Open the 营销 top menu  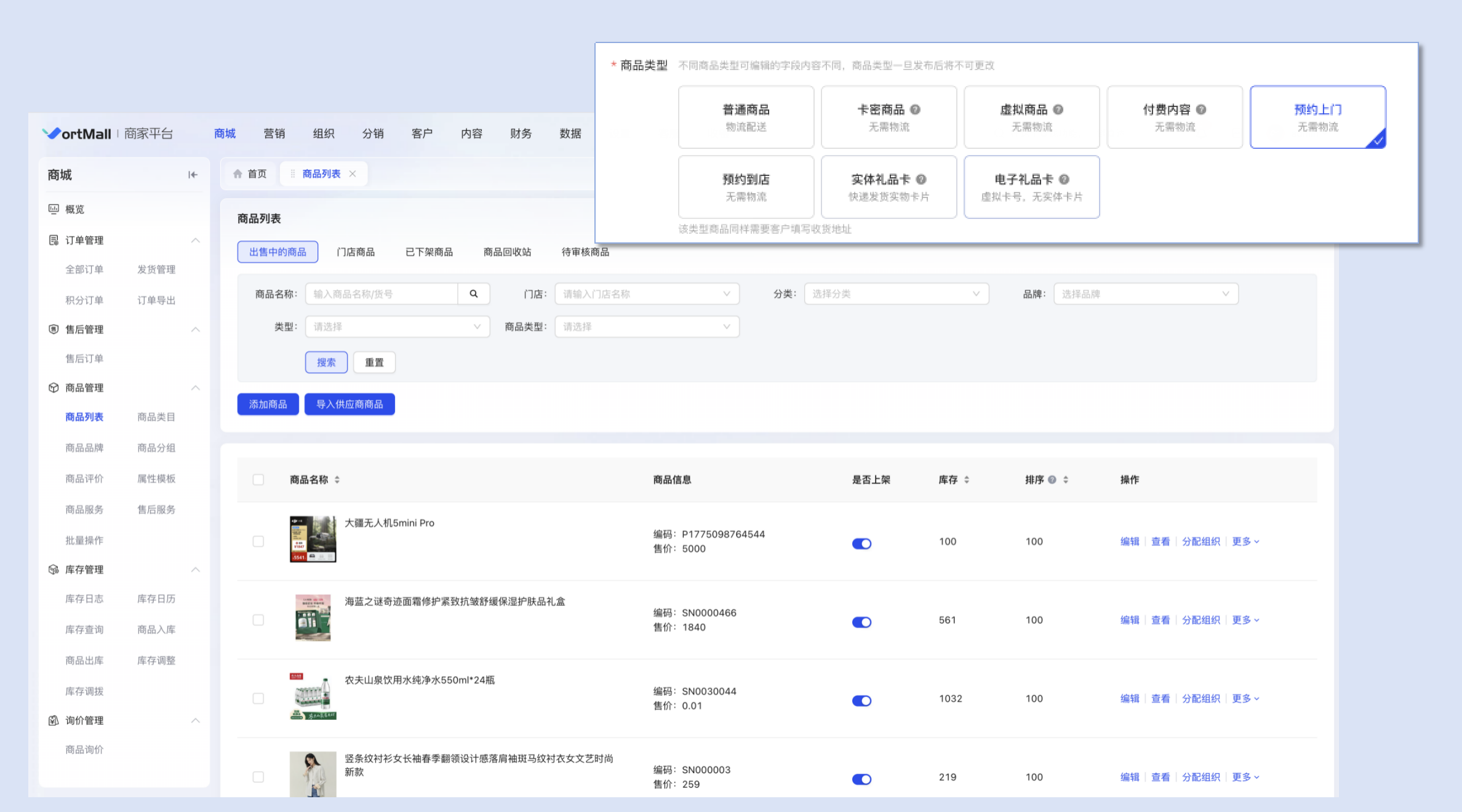coord(274,133)
